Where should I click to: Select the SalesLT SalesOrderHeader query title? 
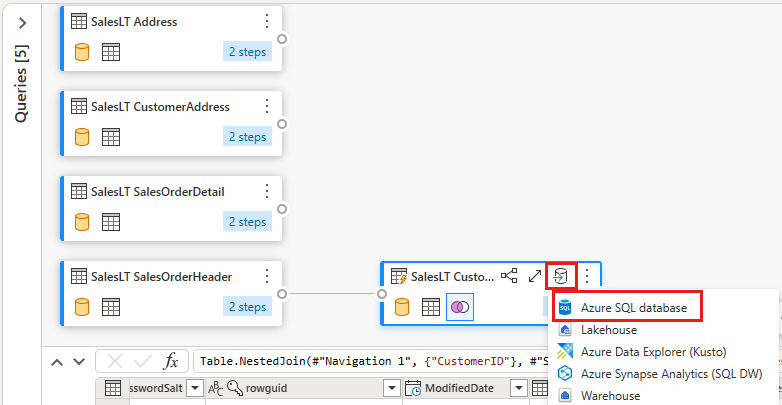coord(162,276)
